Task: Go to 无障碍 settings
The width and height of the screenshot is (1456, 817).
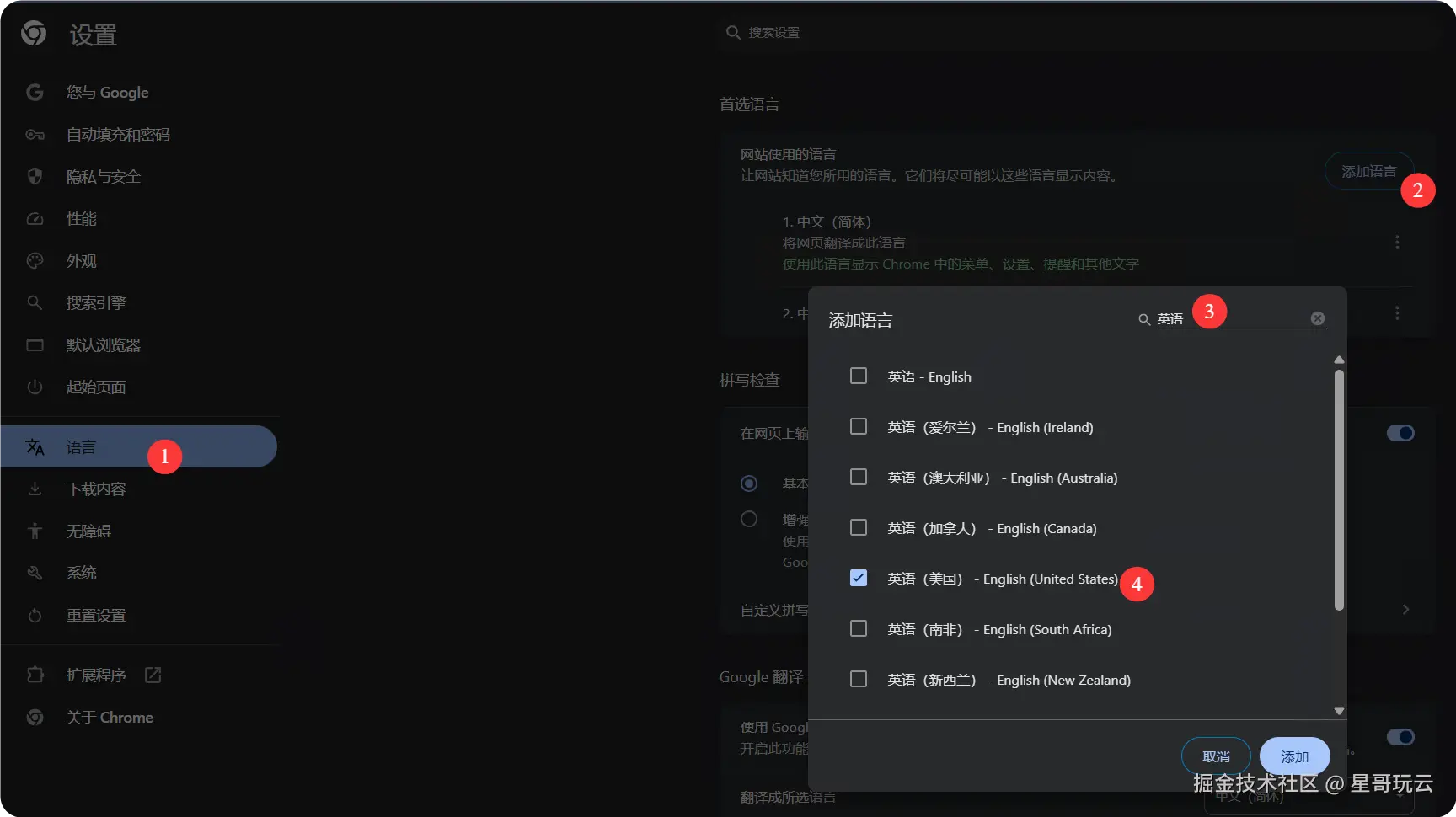Action: pos(139,531)
